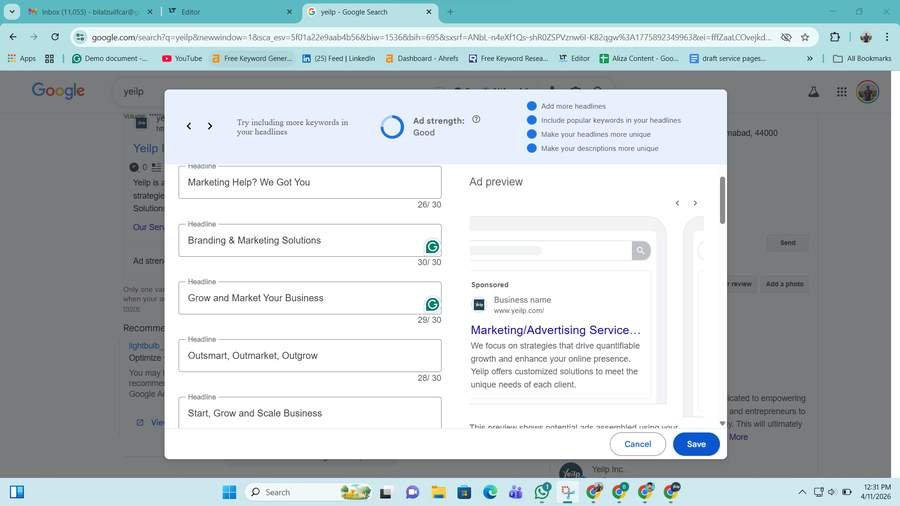Viewport: 900px width, 506px height.
Task: Click the Send button behind the dialog
Action: point(788,243)
